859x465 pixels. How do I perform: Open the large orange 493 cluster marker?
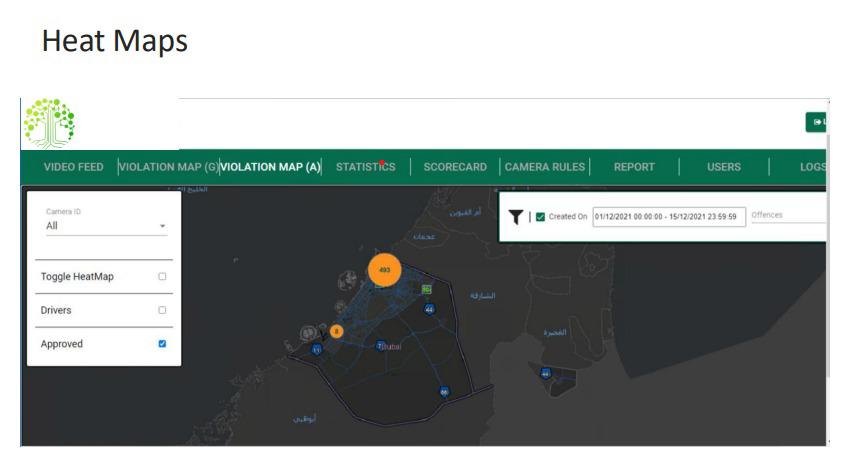coord(384,270)
